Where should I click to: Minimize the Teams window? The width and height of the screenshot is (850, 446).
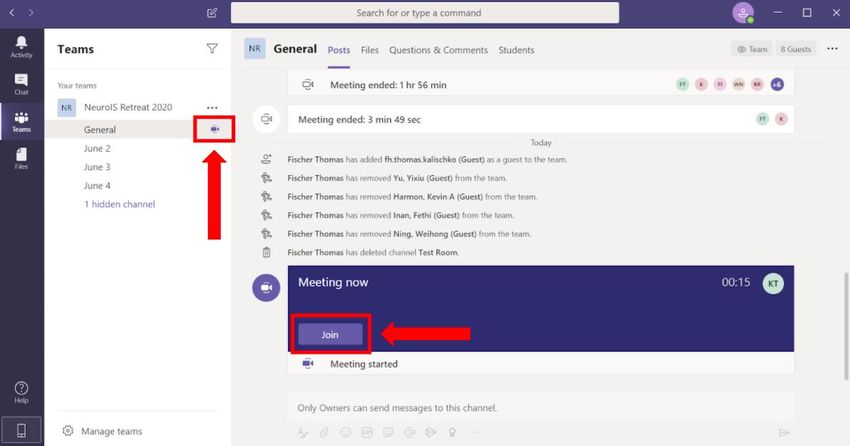(x=777, y=12)
